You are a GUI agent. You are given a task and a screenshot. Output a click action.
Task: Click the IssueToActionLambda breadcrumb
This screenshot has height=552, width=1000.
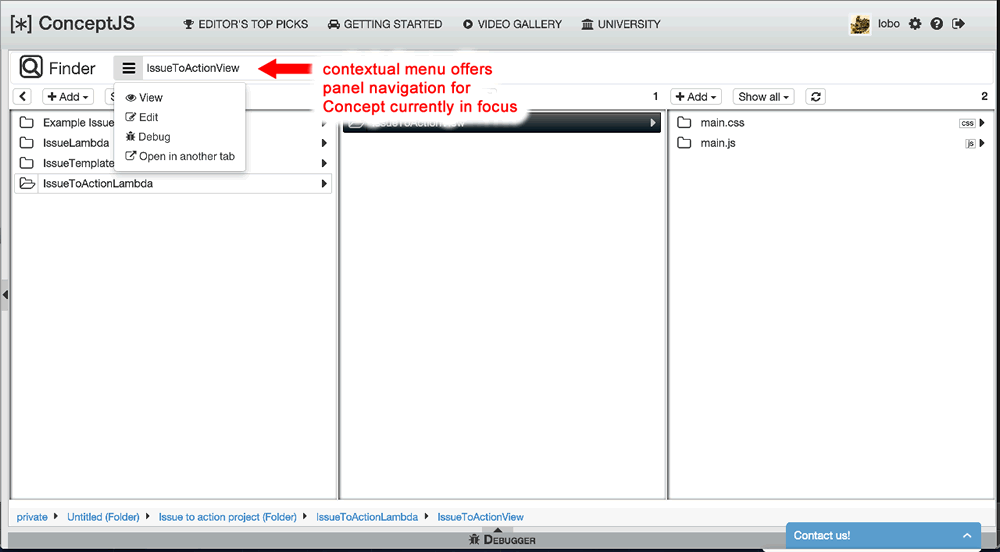(367, 517)
